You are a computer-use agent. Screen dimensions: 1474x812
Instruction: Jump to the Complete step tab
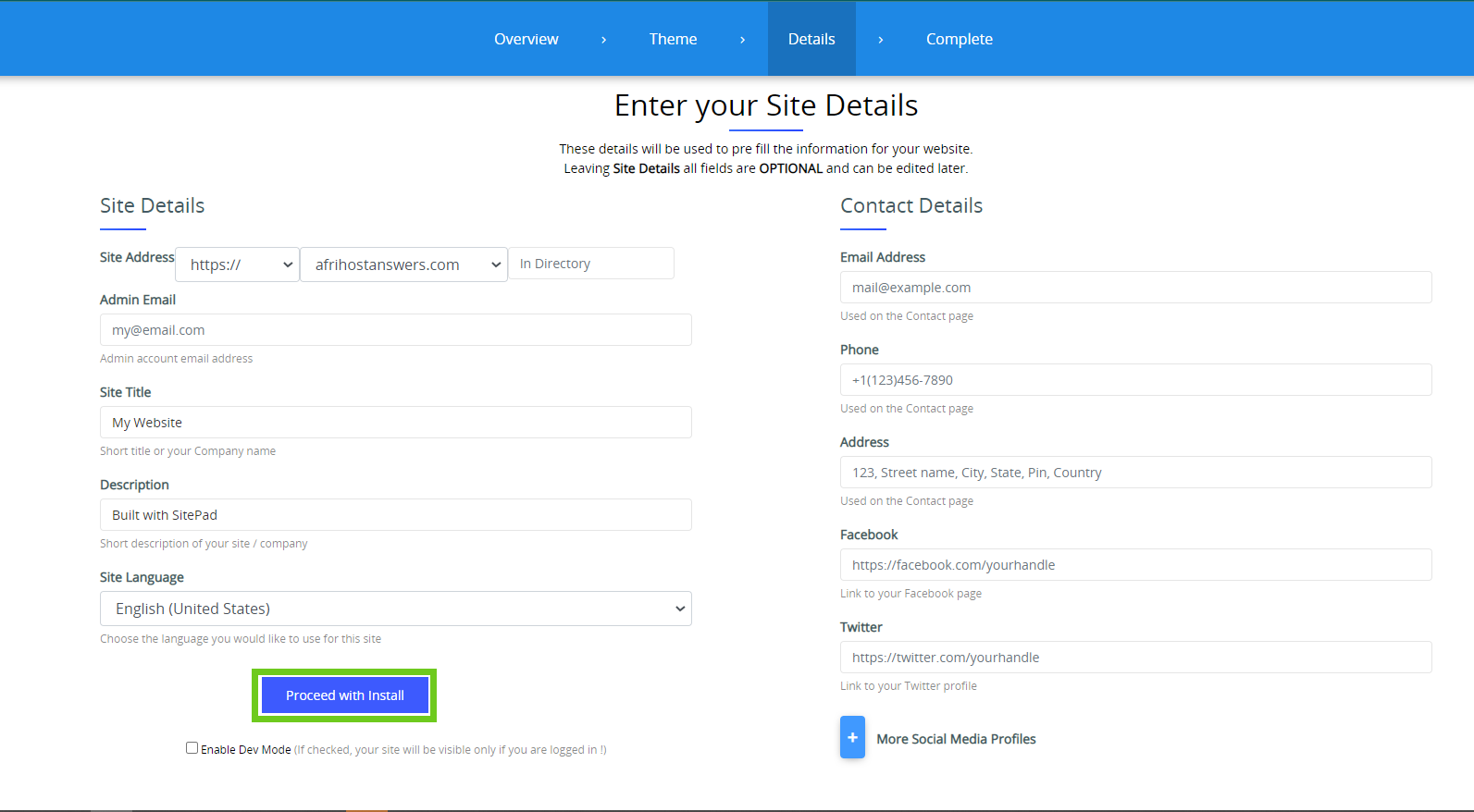(x=959, y=39)
